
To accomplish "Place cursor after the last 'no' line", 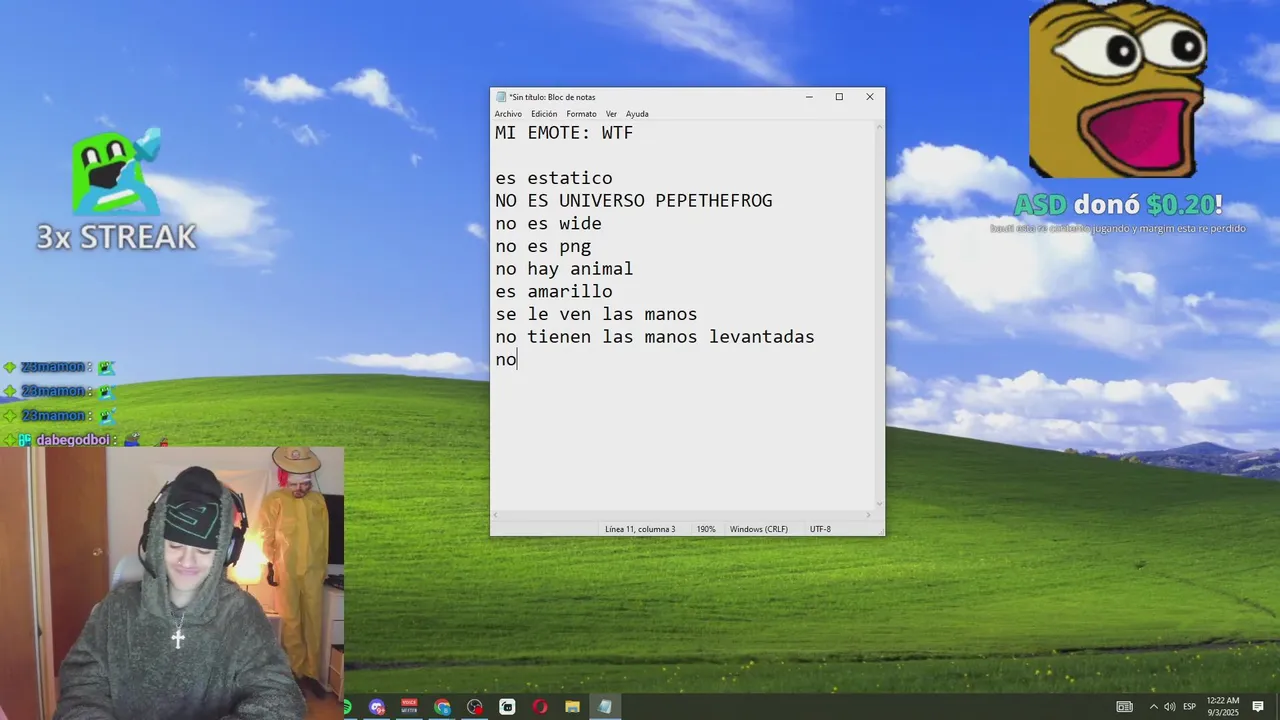I will tap(518, 360).
